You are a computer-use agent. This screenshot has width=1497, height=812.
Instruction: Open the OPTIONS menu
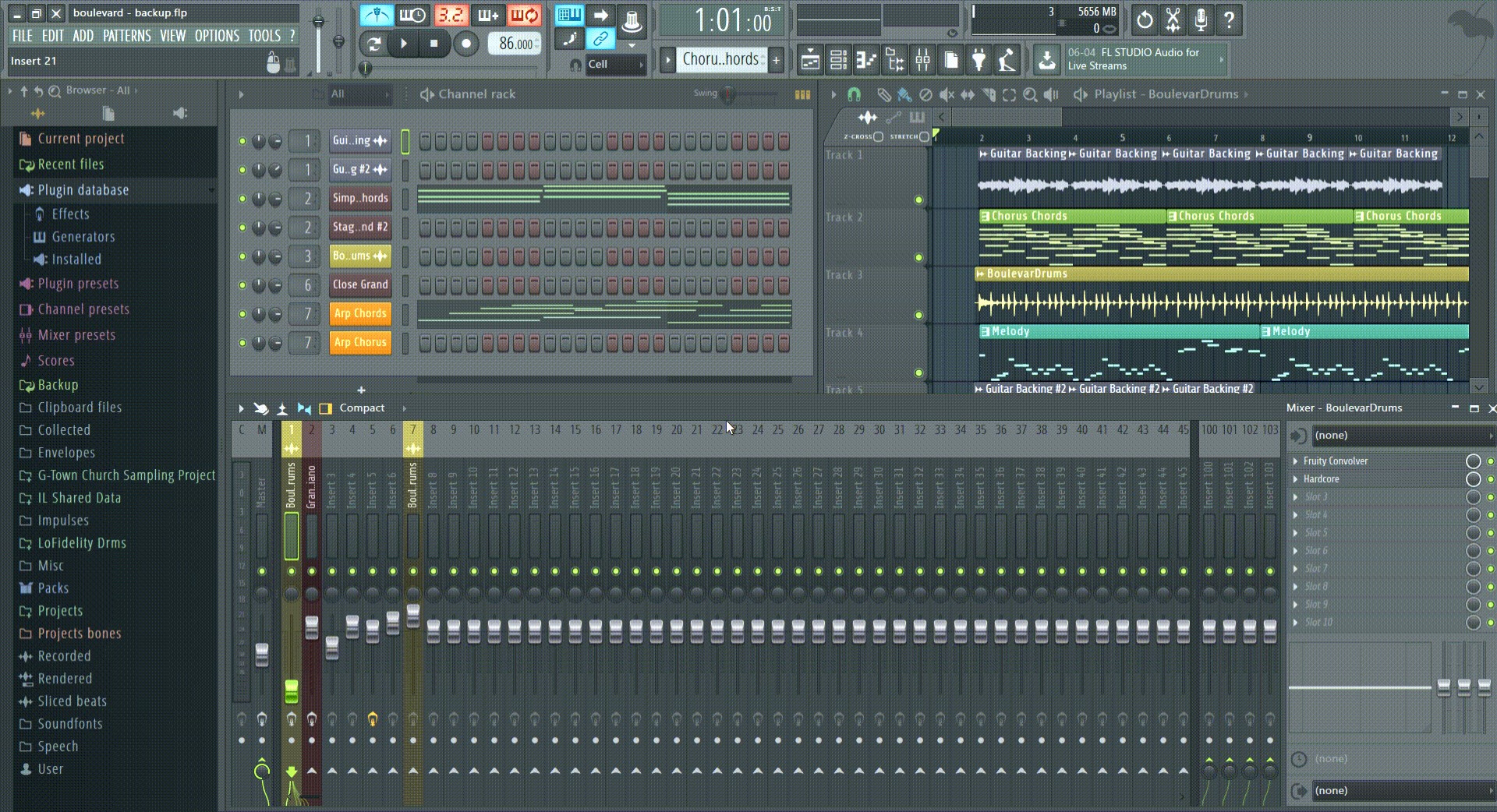217,36
